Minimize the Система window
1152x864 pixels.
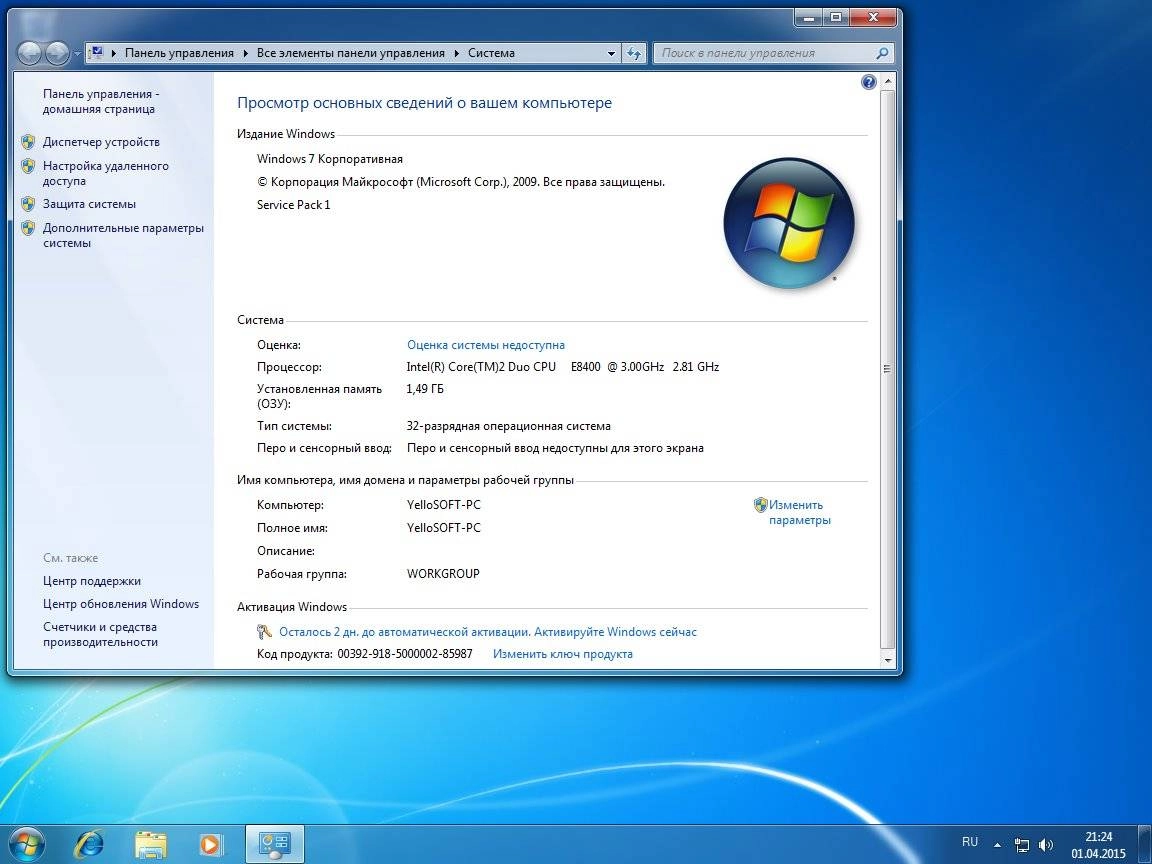[x=808, y=18]
